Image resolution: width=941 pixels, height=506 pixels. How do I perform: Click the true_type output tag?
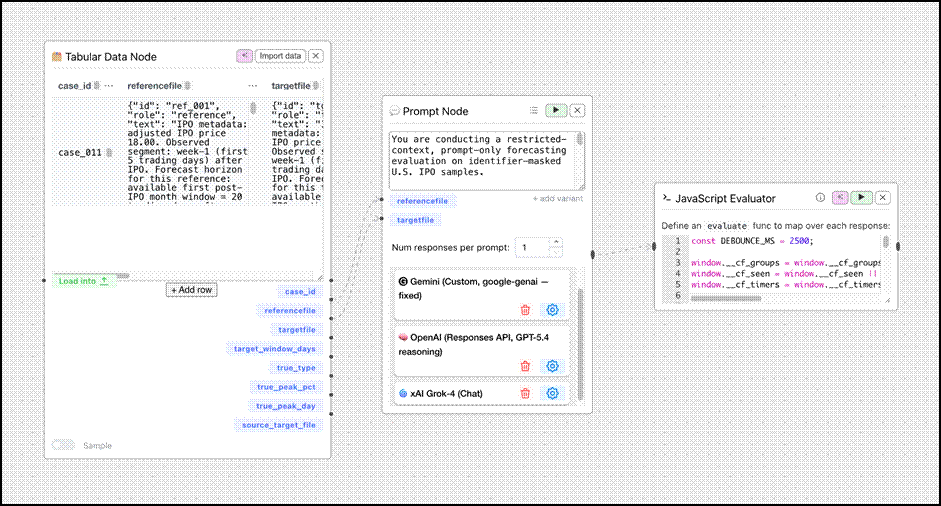click(296, 368)
